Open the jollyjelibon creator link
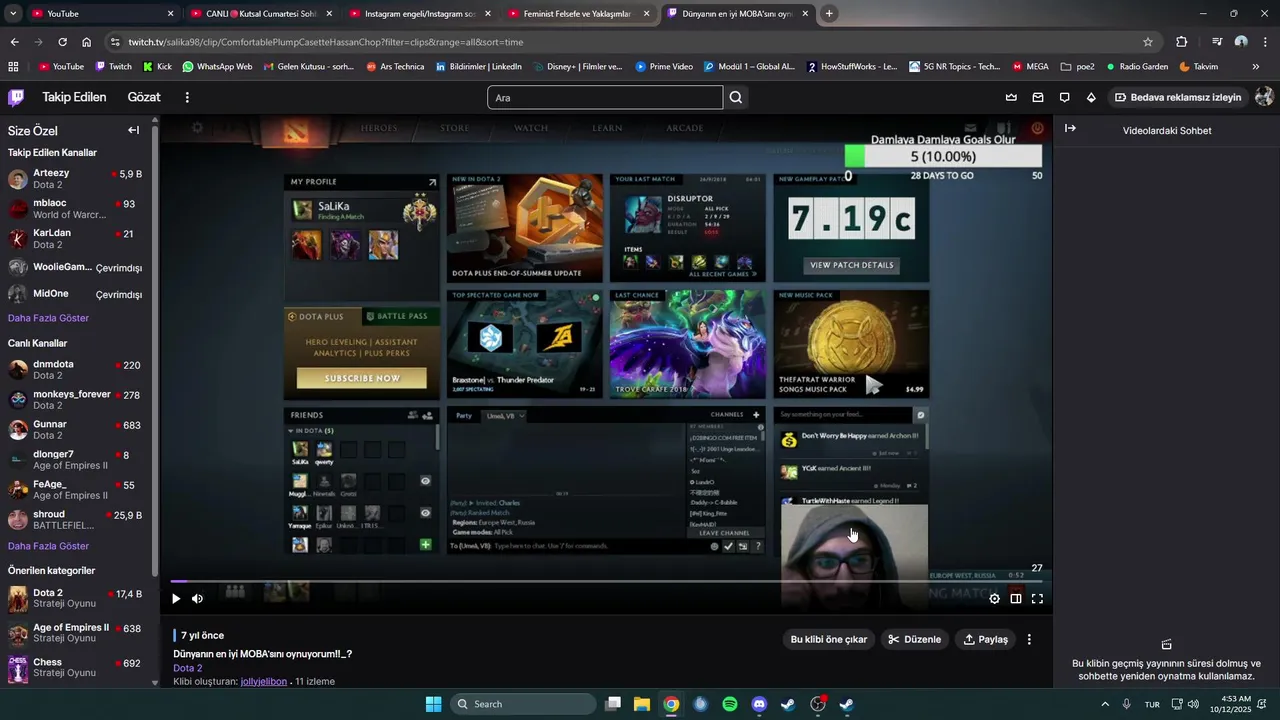 click(x=264, y=681)
